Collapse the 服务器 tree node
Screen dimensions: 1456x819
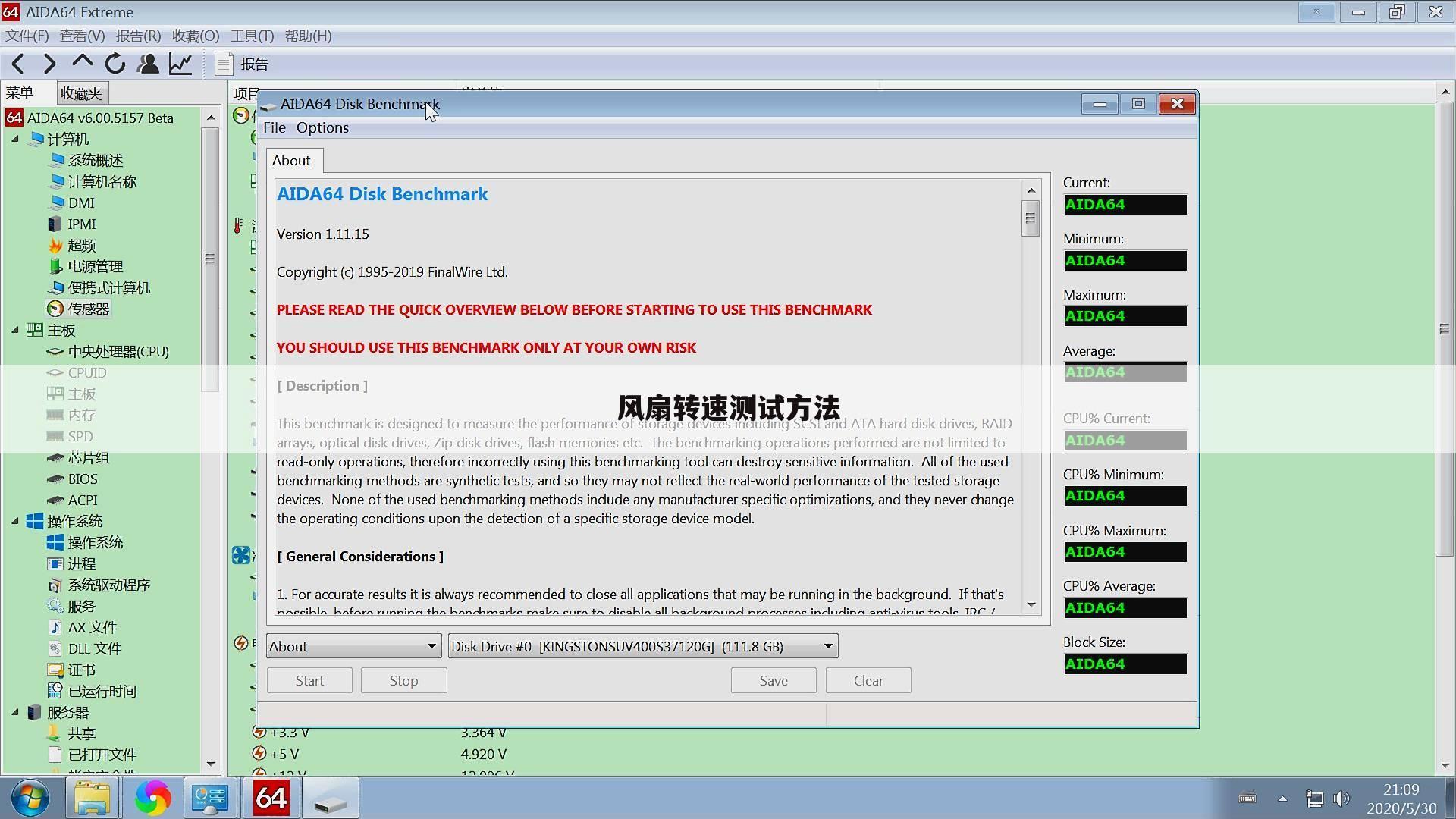pos(15,712)
